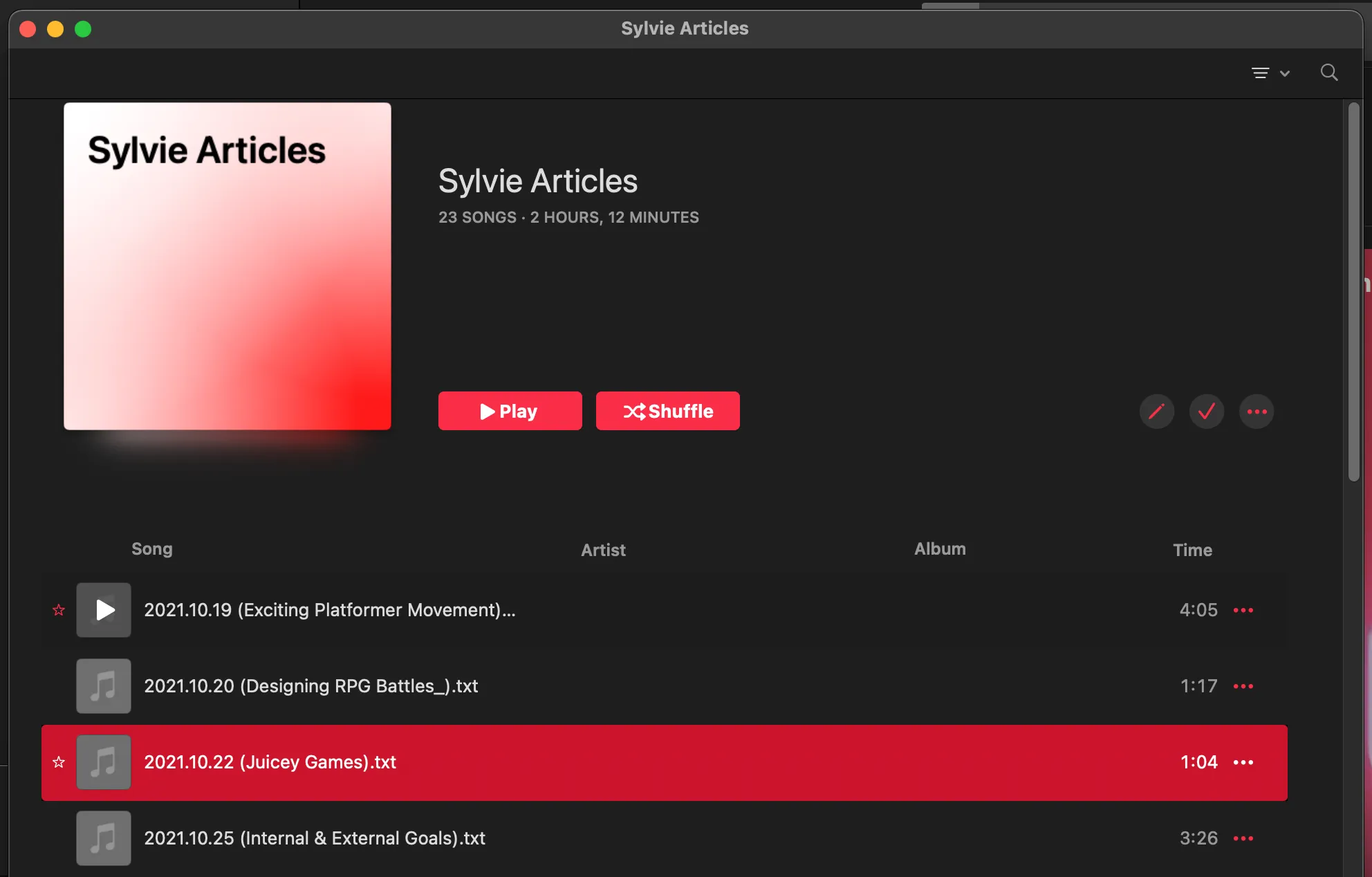Click the music note artwork for Designing RPG Battles
The height and width of the screenshot is (877, 1372).
pyautogui.click(x=104, y=686)
